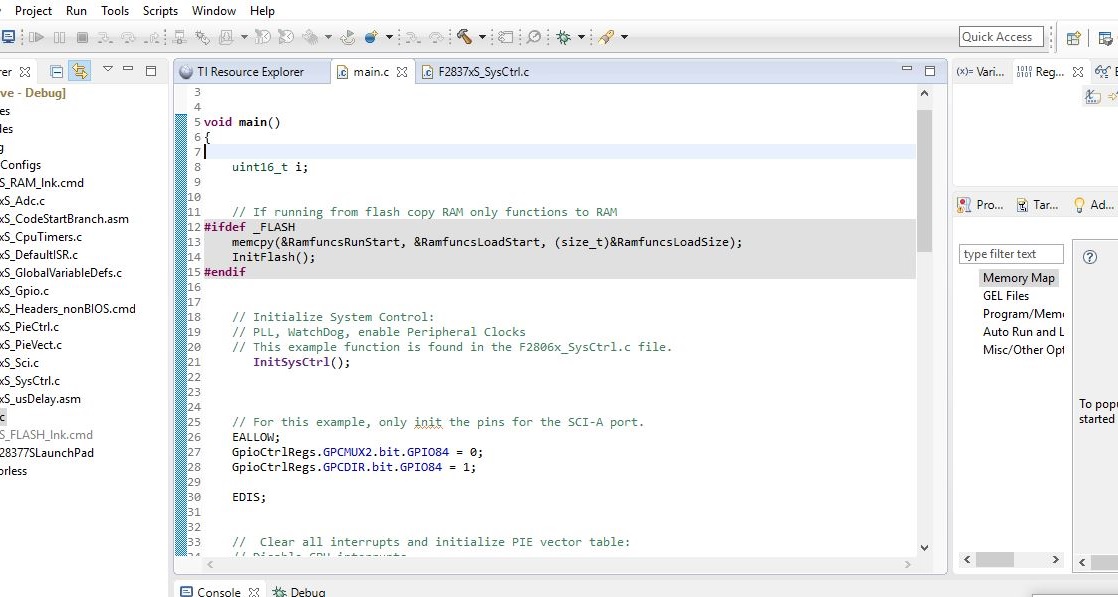
Task: Click the Collapse All icon in explorer
Action: click(x=56, y=71)
